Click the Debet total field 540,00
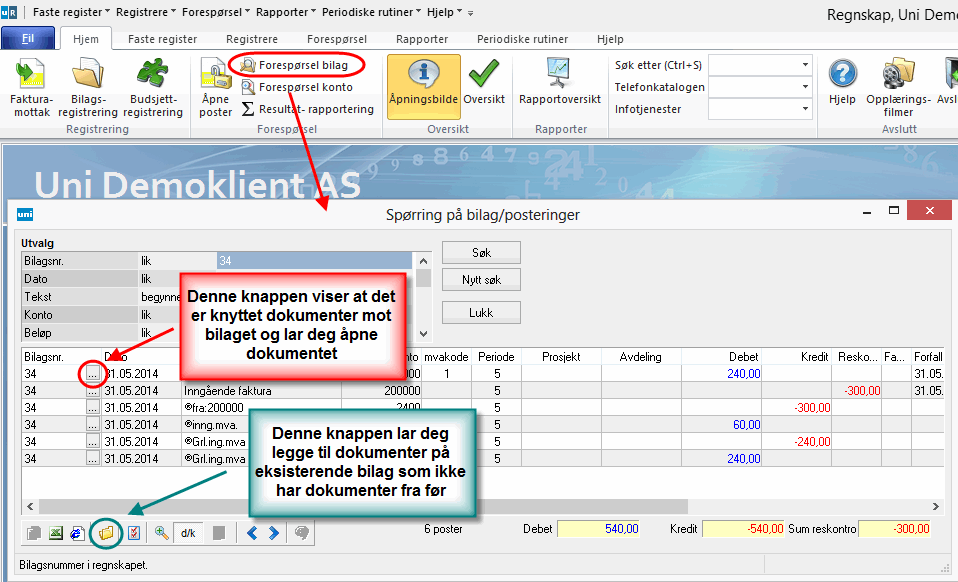This screenshot has width=958, height=582. point(599,529)
